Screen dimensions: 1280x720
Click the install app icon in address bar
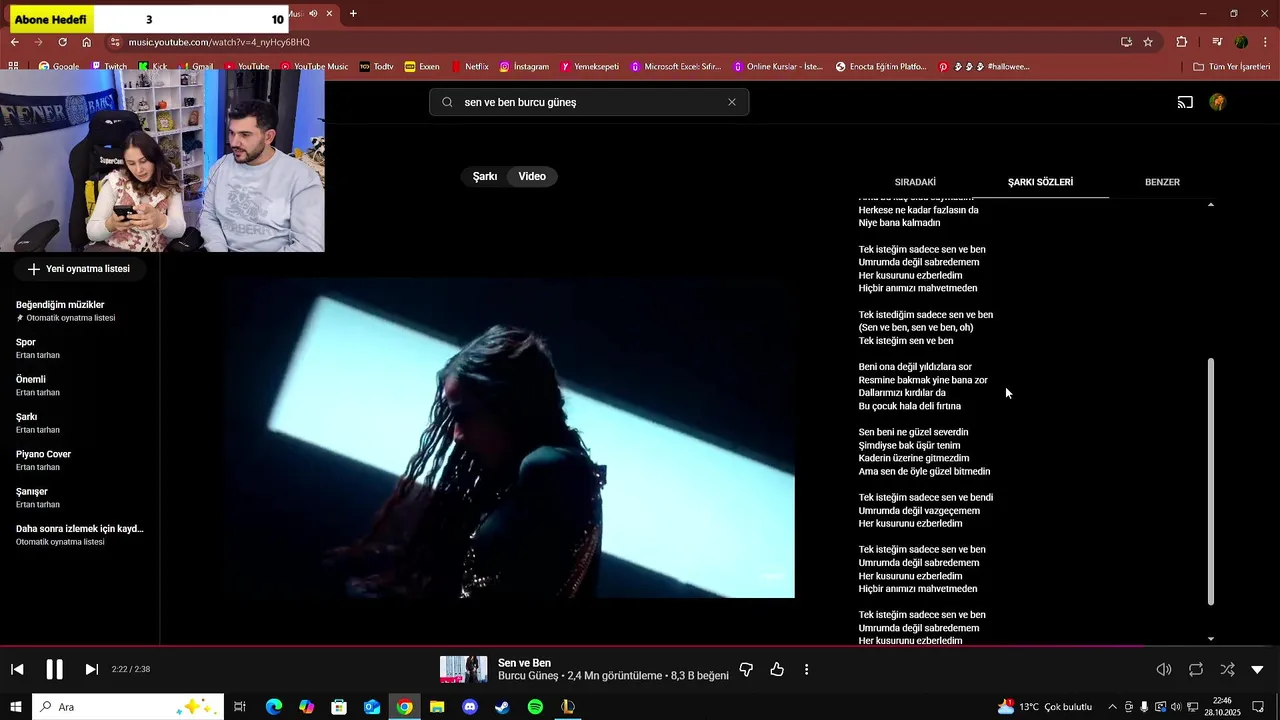click(1126, 42)
